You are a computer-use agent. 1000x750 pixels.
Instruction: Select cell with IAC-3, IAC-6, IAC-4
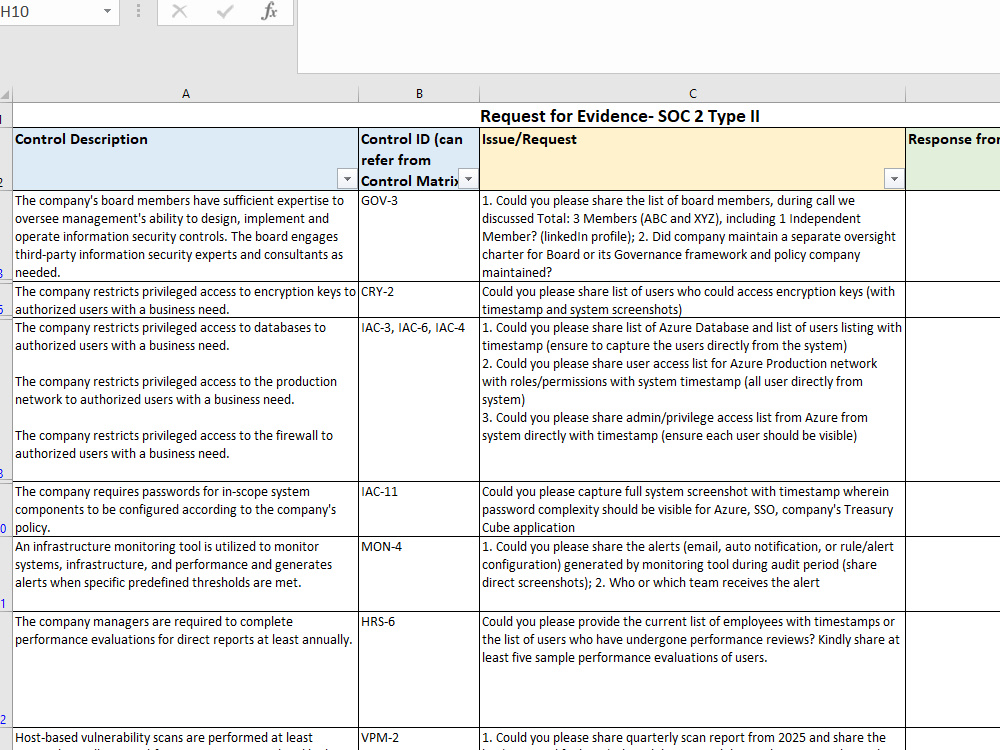coord(419,400)
